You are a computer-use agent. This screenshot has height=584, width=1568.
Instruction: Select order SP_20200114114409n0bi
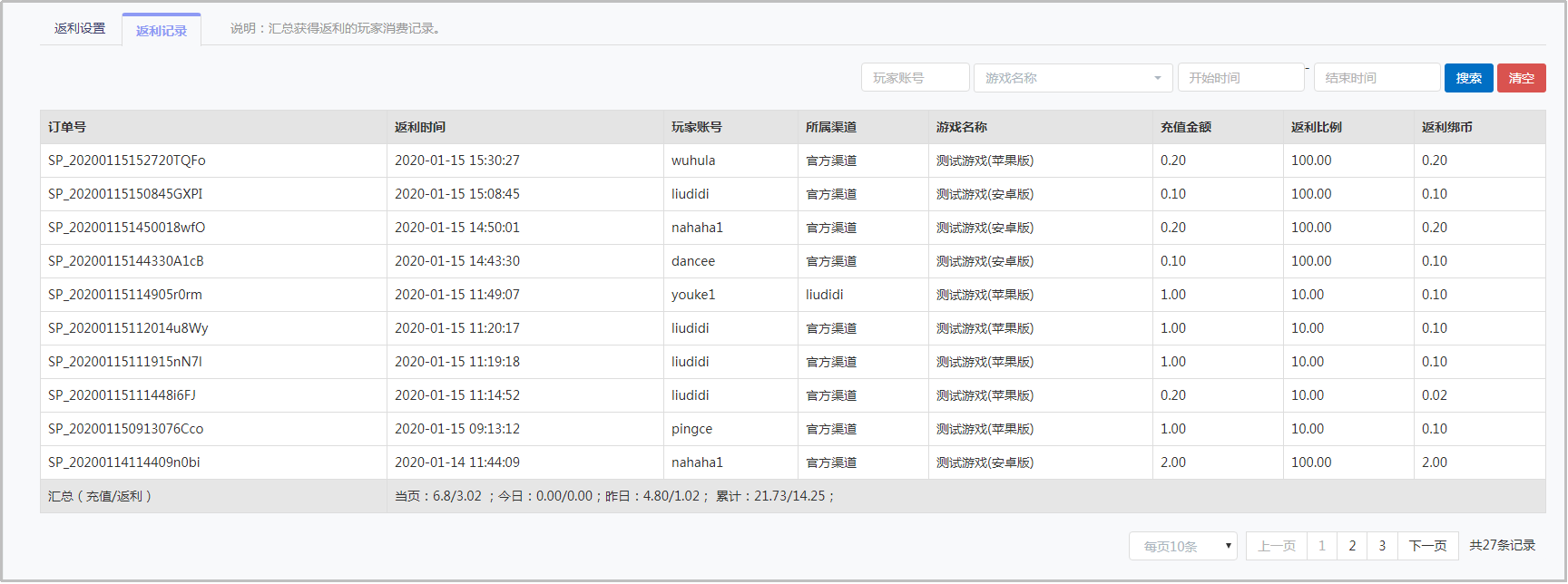(x=124, y=462)
